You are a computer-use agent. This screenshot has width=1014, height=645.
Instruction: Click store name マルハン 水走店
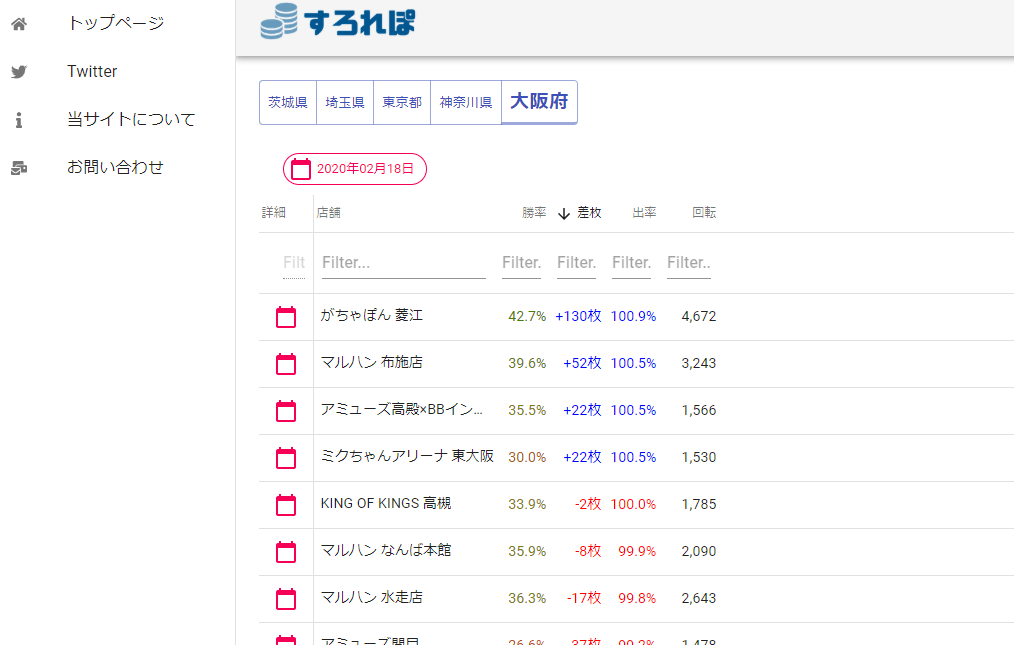coord(372,597)
